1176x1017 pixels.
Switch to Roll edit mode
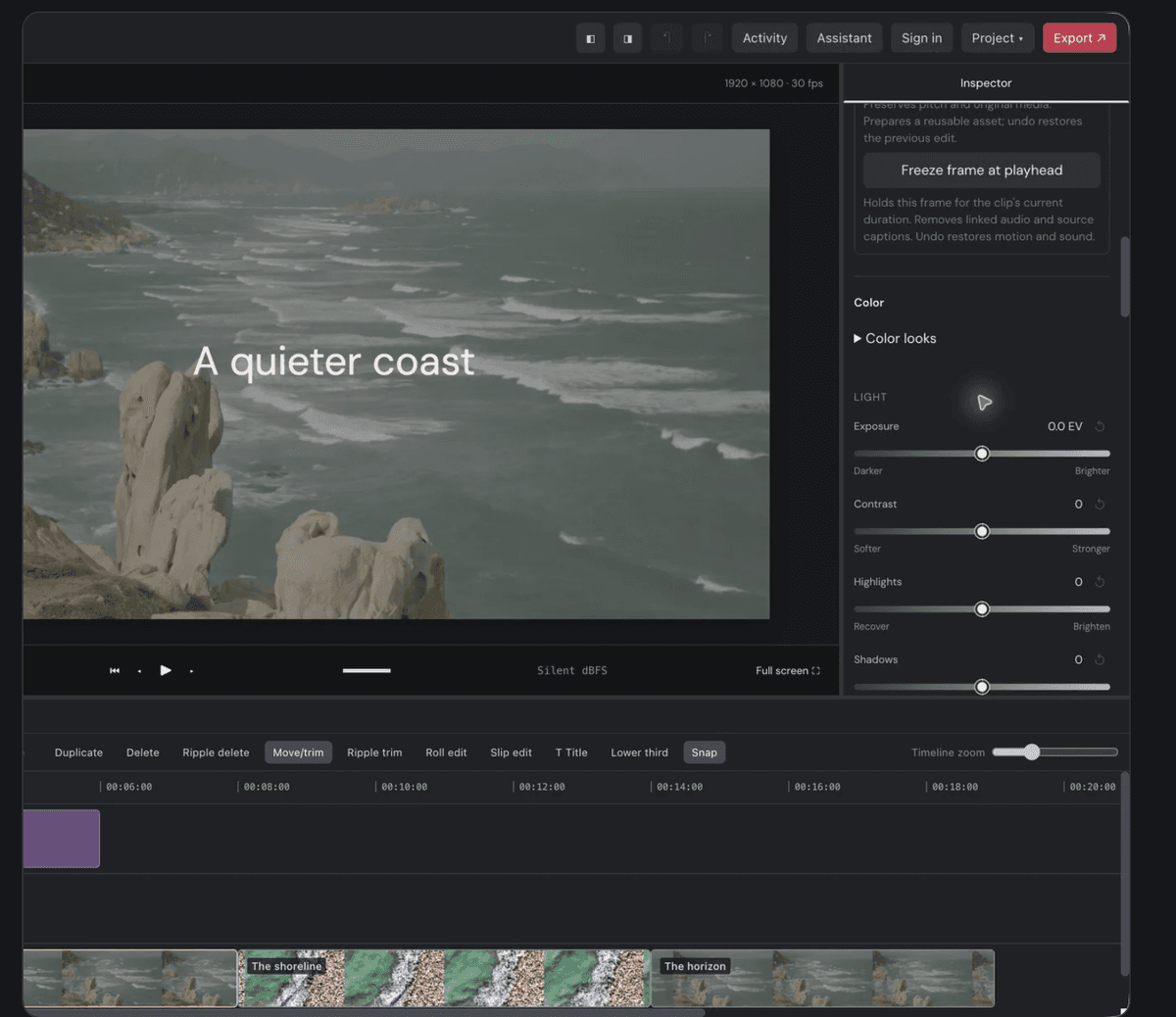[446, 752]
